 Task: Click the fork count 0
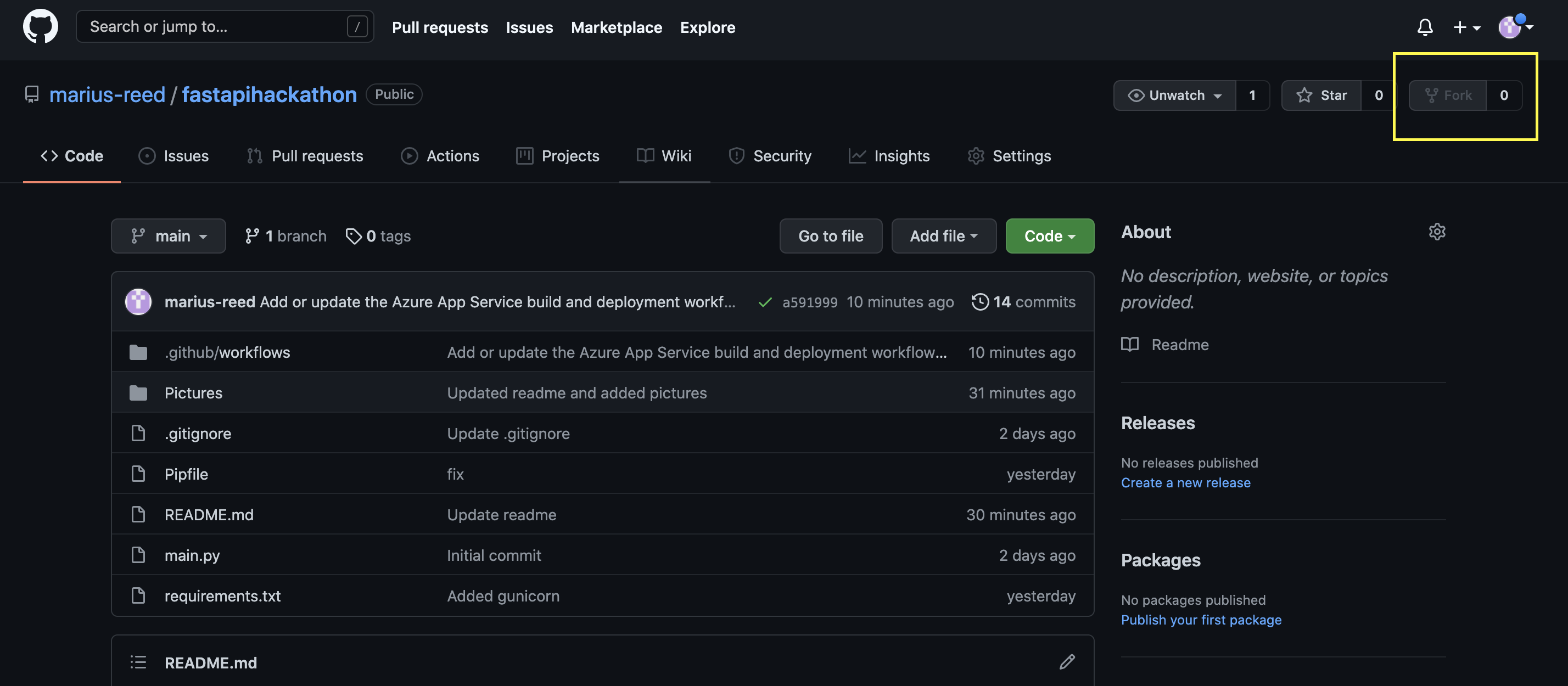pos(1504,95)
